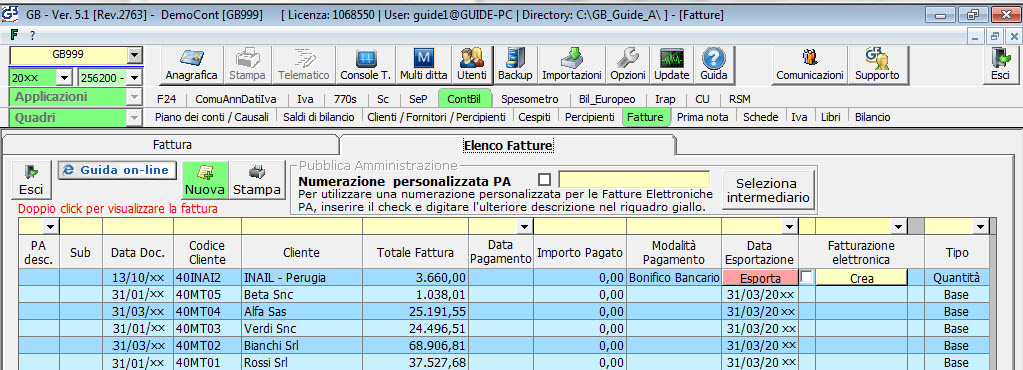Open the Bil_Europeo application tab

tap(606, 99)
